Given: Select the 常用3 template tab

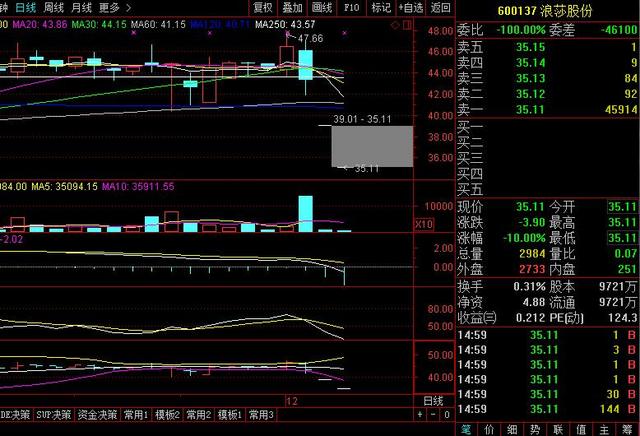Looking at the screenshot, I should pyautogui.click(x=261, y=415).
